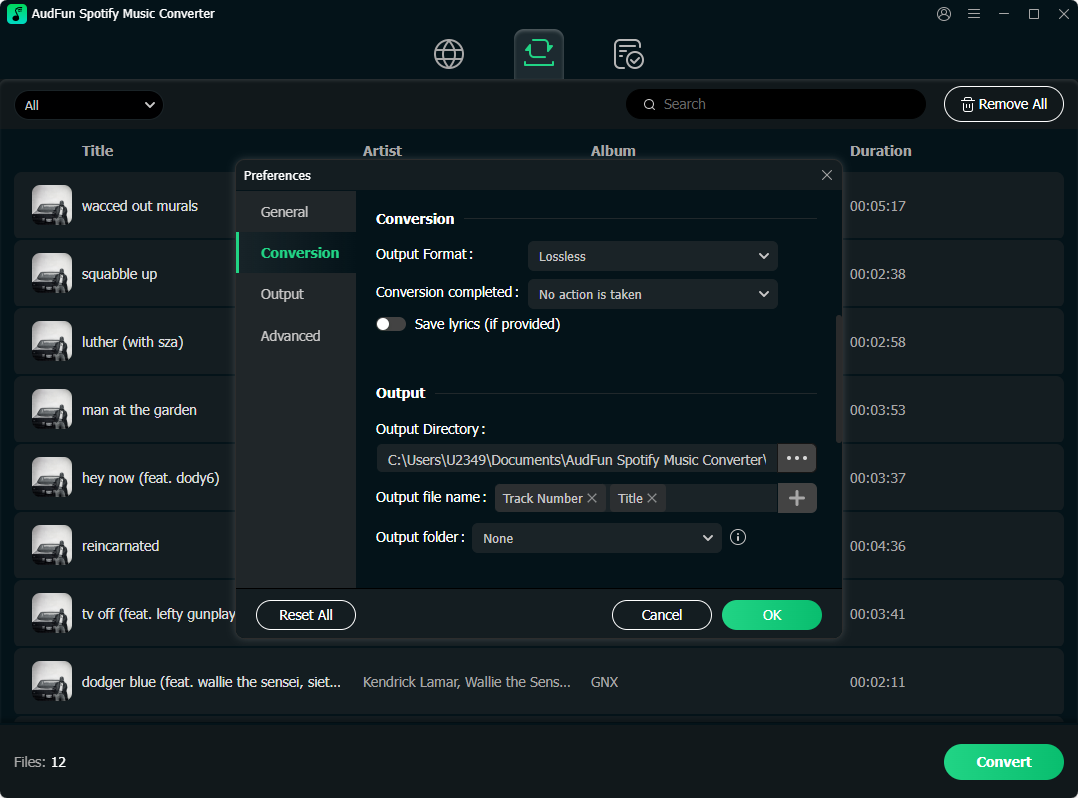Open the converted history checklist icon
This screenshot has height=798, width=1078.
[628, 54]
